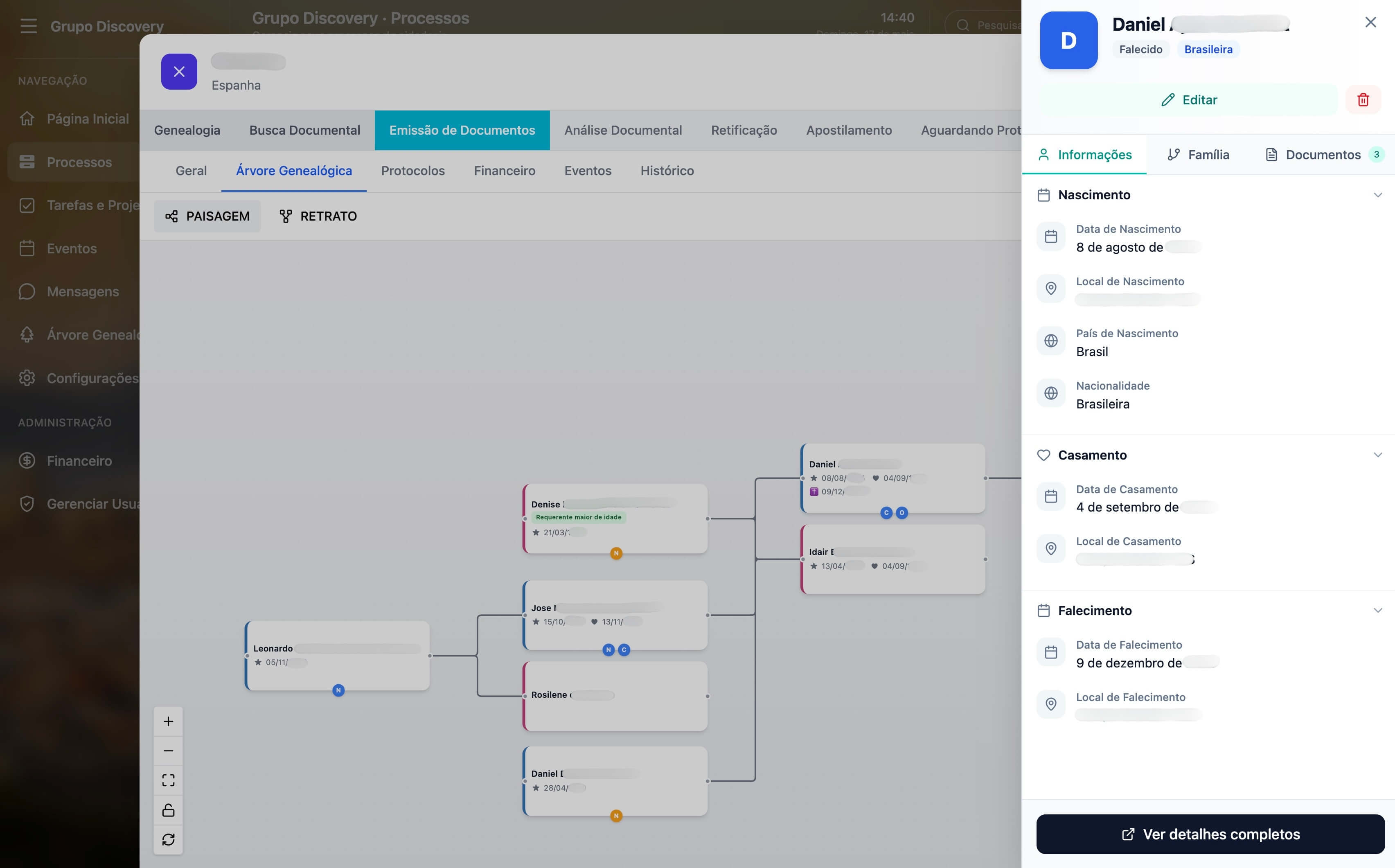Click the Espanha label under process title

click(x=236, y=86)
